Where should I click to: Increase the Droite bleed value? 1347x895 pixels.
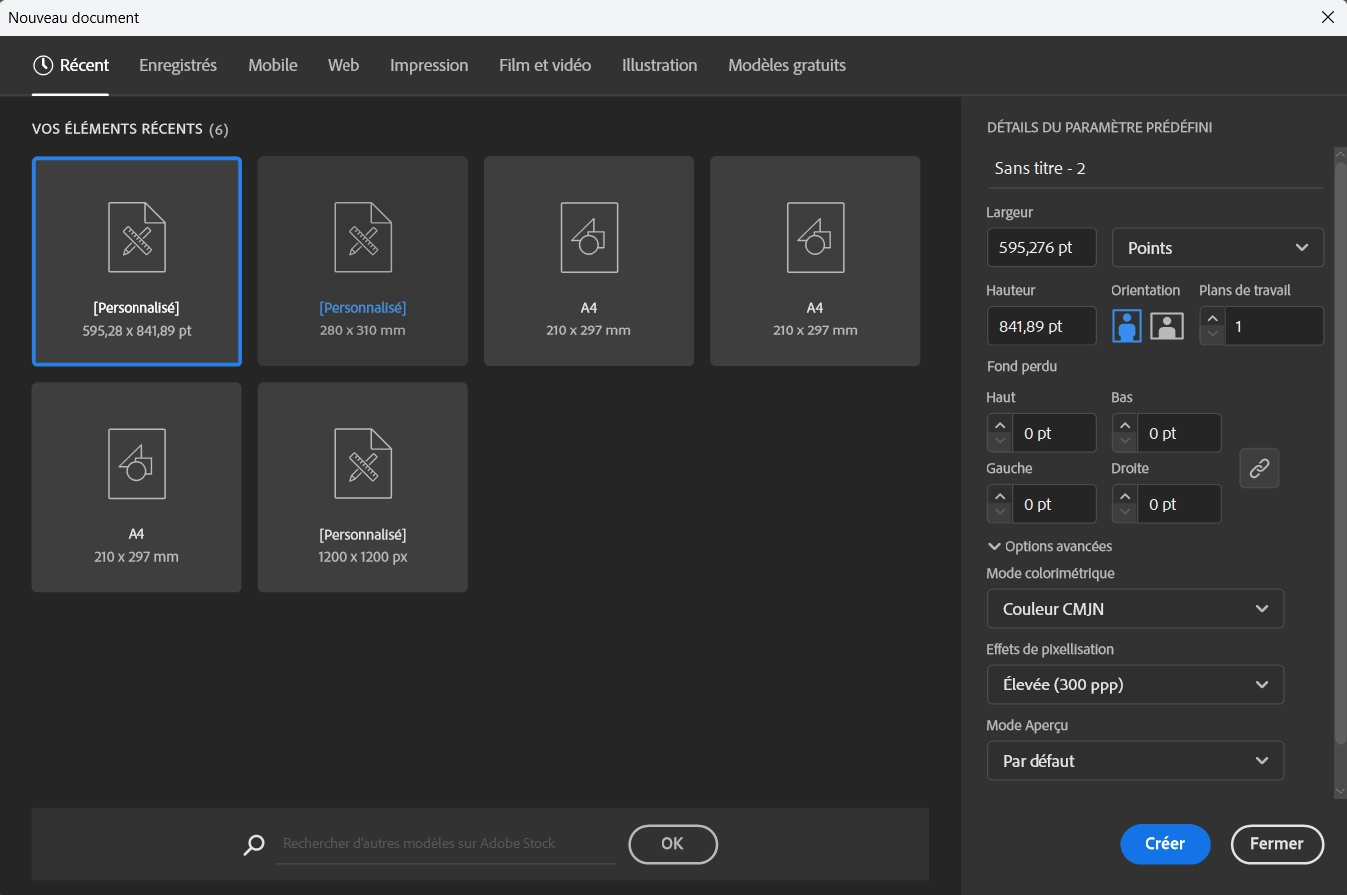pyautogui.click(x=1124, y=496)
